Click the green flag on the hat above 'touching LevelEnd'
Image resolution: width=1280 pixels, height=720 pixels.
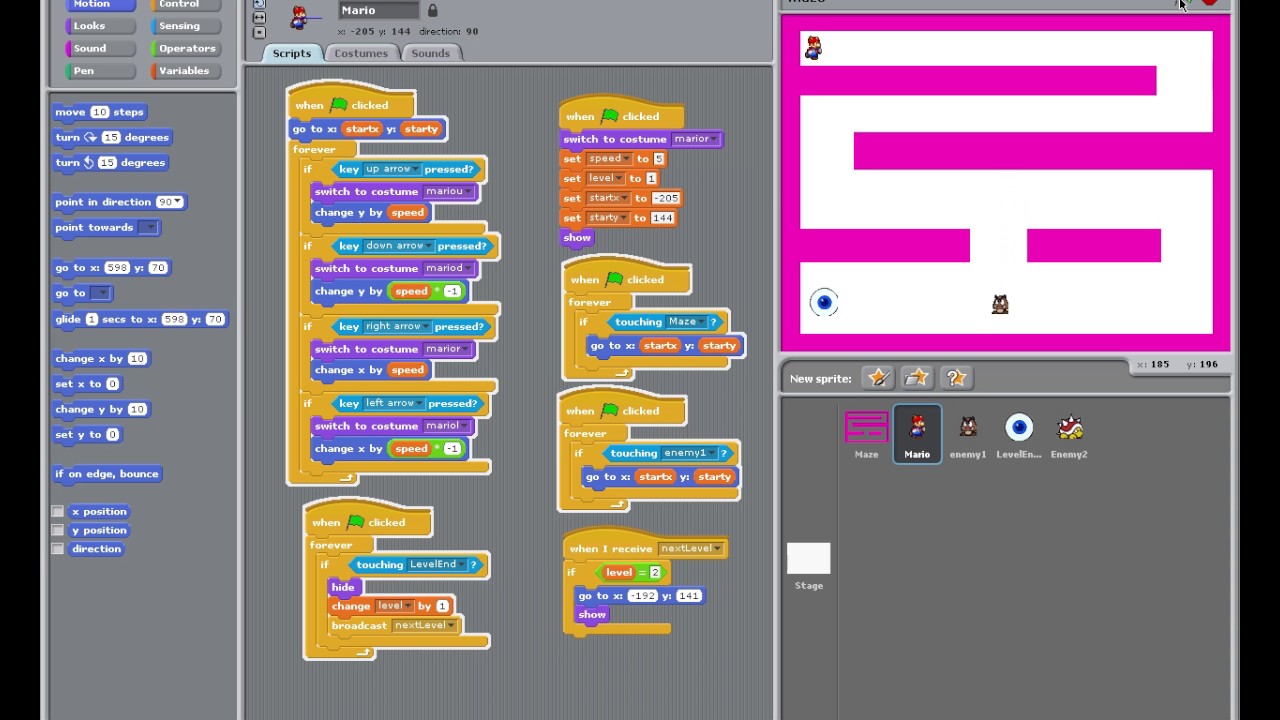[x=355, y=522]
